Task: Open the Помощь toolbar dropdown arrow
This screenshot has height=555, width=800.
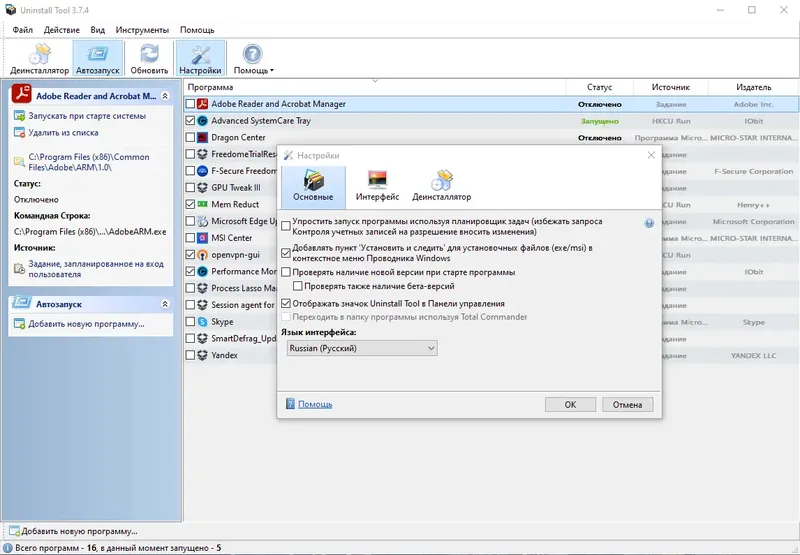Action: pos(272,71)
